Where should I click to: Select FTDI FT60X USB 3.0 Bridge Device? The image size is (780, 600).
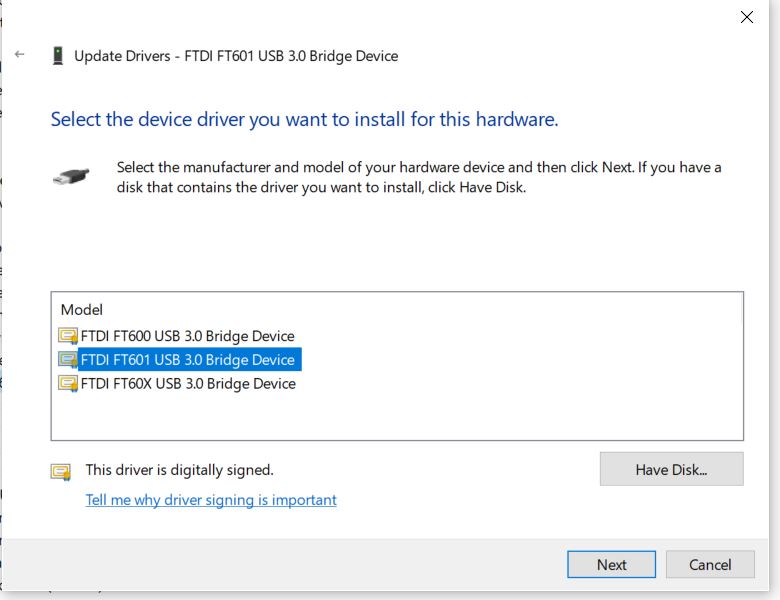pos(188,384)
